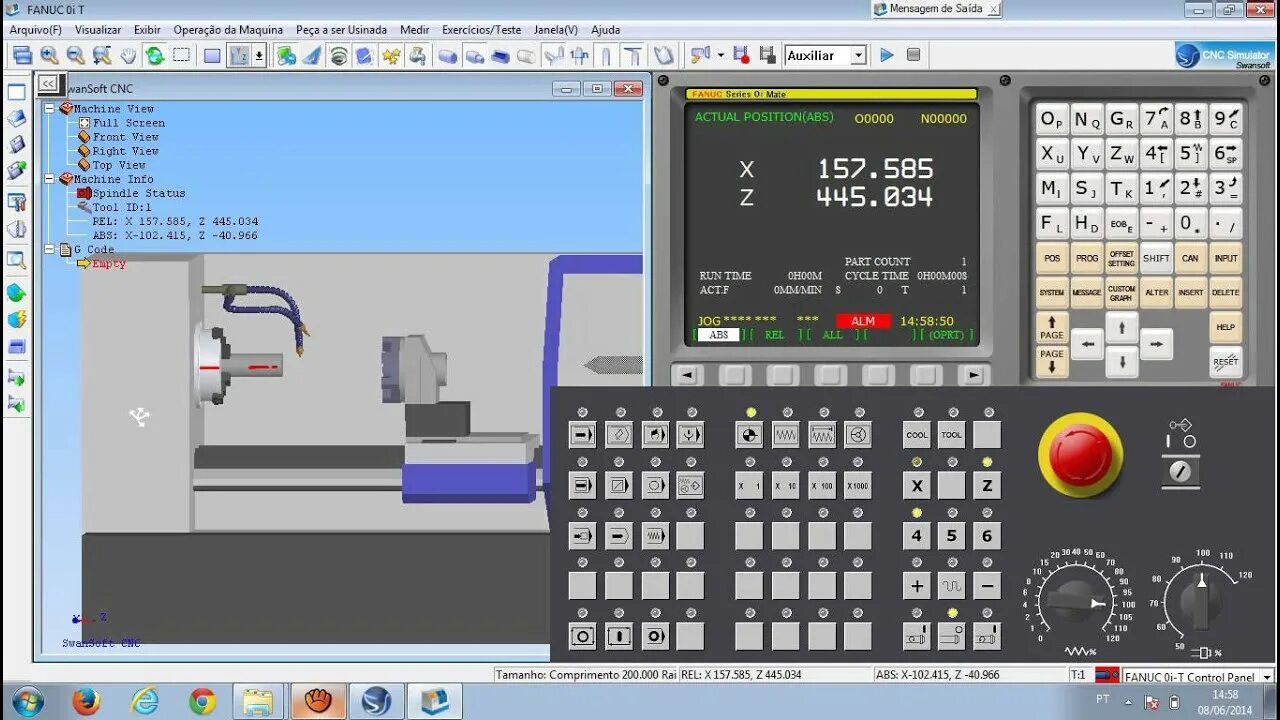The image size is (1280, 720).
Task: Open Firefox from the Windows taskbar
Action: (86, 701)
